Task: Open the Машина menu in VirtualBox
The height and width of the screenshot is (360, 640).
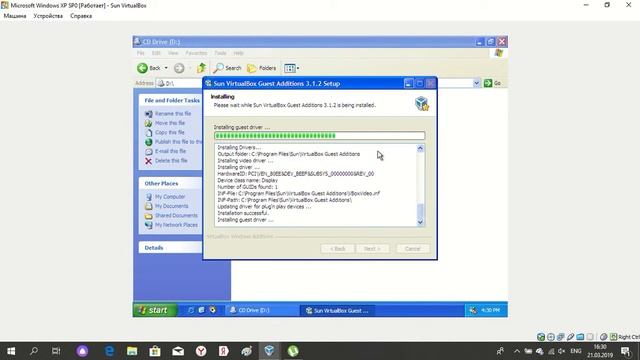Action: (x=15, y=16)
